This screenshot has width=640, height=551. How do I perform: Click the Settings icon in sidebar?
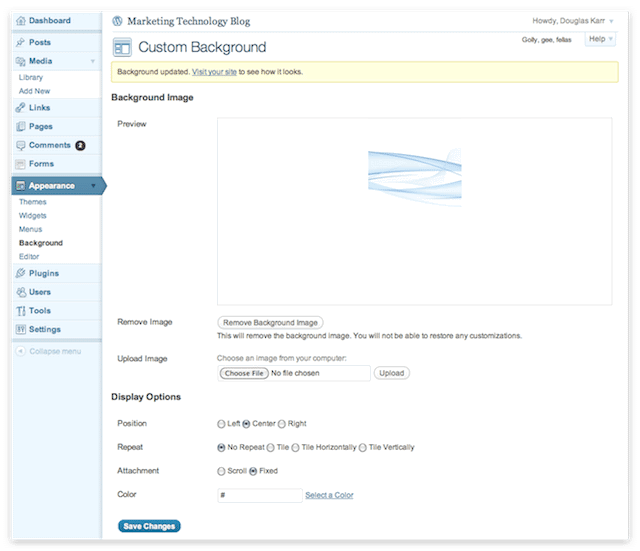point(20,329)
